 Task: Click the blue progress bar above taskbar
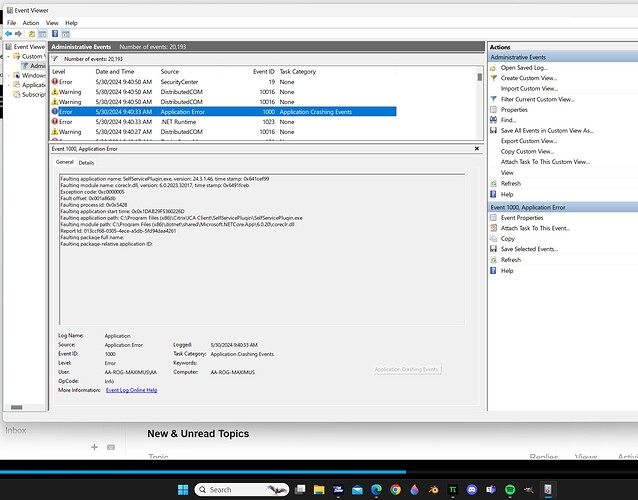(x=203, y=472)
